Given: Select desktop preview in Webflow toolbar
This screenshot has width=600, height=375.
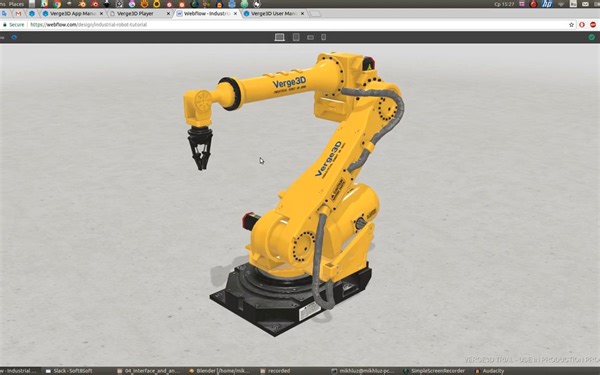Looking at the screenshot, I should coord(280,37).
